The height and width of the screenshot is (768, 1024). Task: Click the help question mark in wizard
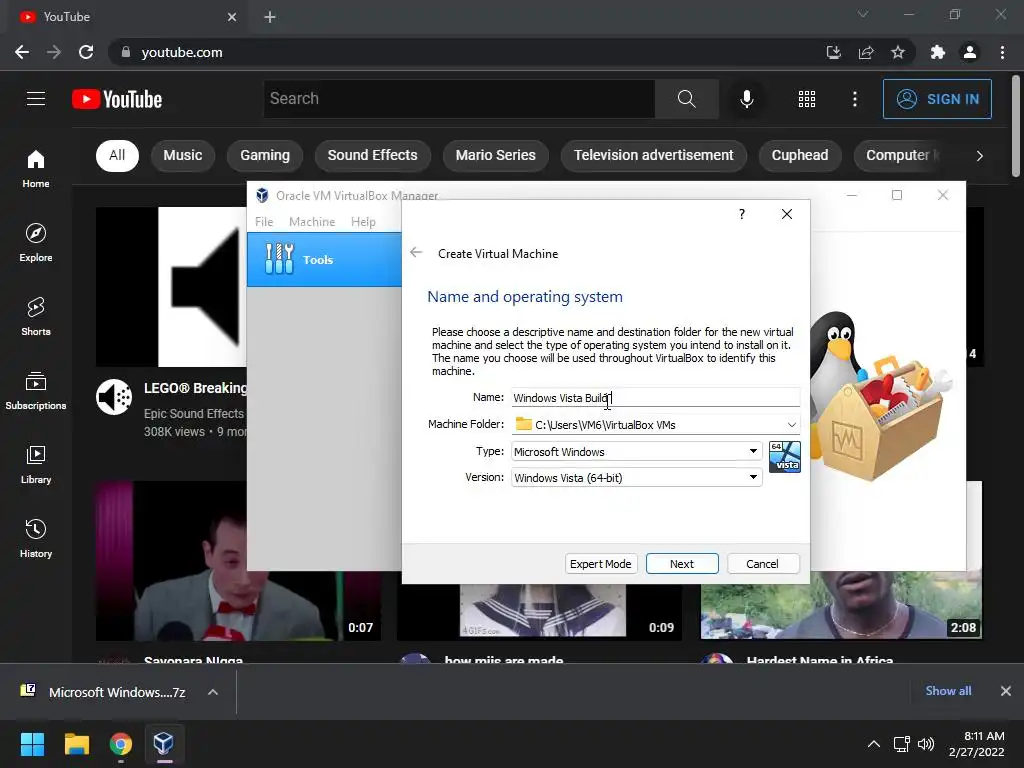tap(742, 214)
